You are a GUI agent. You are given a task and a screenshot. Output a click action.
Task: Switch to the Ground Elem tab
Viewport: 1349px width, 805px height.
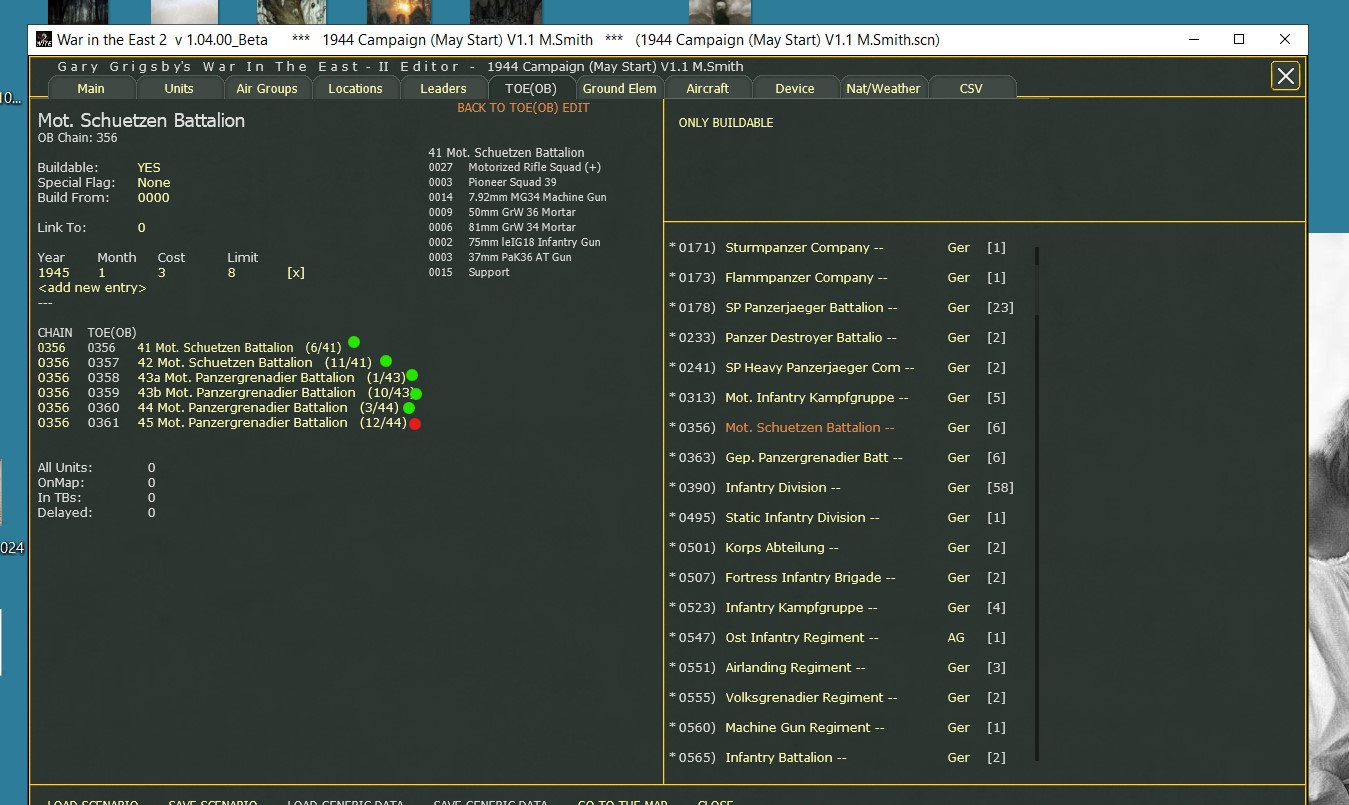tap(619, 88)
